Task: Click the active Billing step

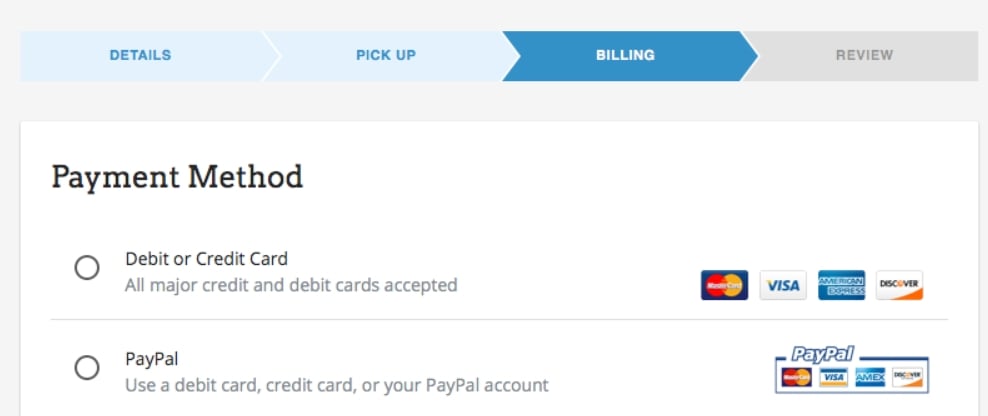Action: [x=626, y=55]
